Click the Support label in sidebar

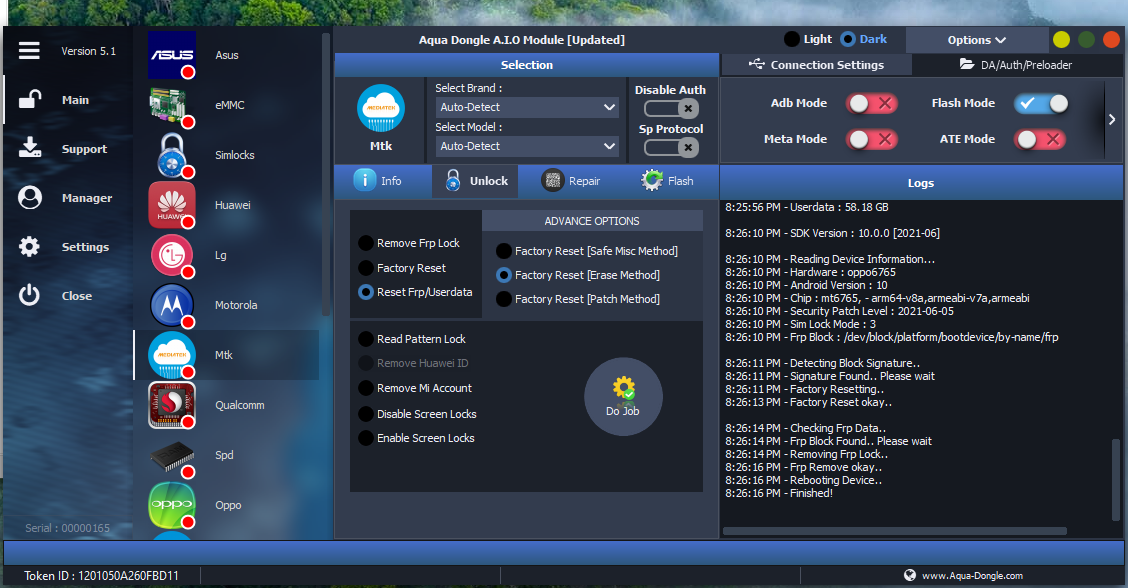(x=84, y=149)
